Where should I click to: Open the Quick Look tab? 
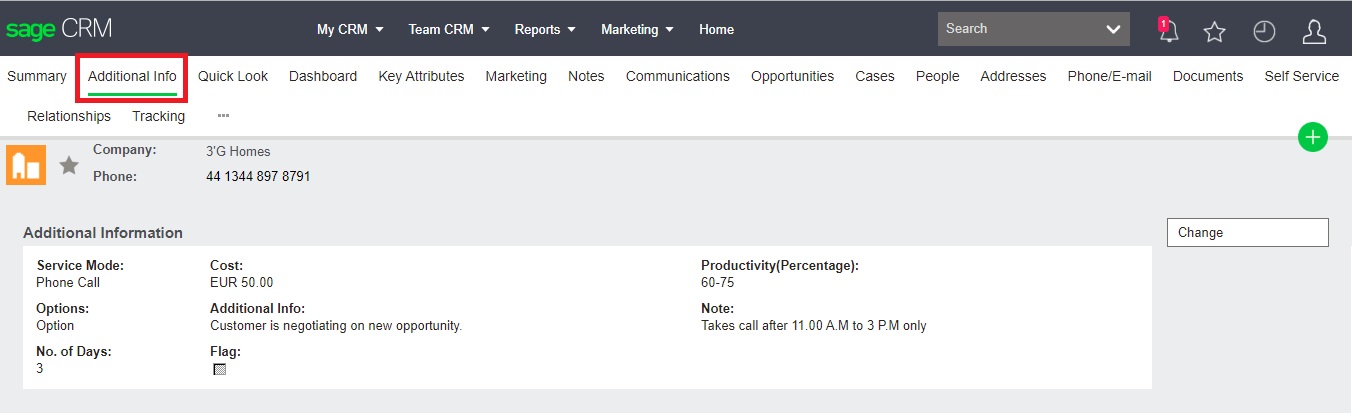[233, 76]
